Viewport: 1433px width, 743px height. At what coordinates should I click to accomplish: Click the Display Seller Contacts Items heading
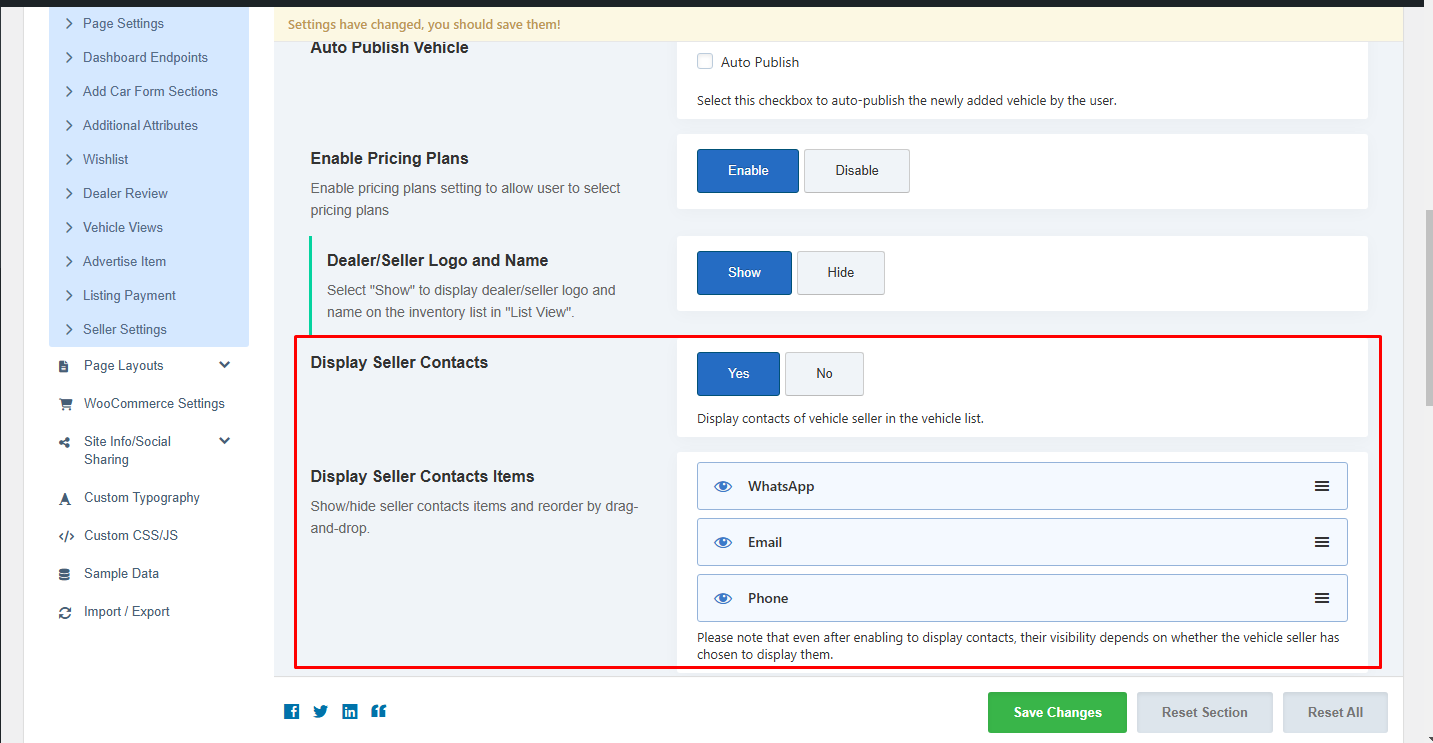pyautogui.click(x=422, y=476)
